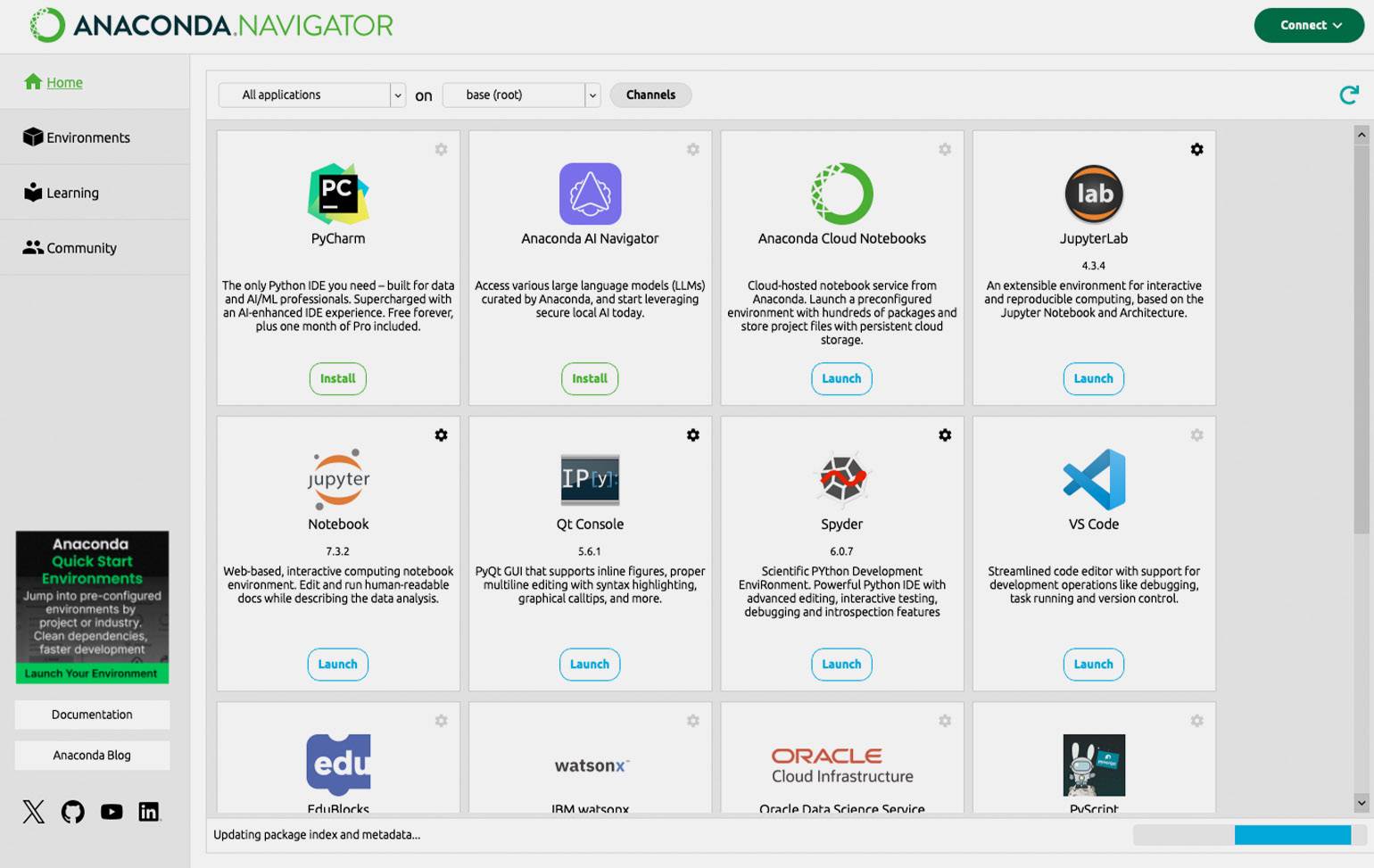Screen dimensions: 1374x868
Task: Open the JupyterLab settings gear
Action: pyautogui.click(x=1196, y=150)
